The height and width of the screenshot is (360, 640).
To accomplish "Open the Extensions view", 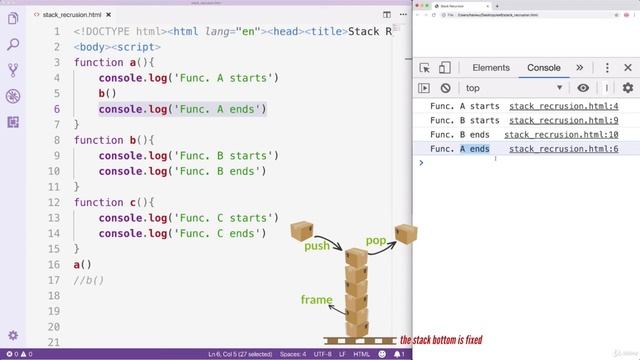I will 13,122.
